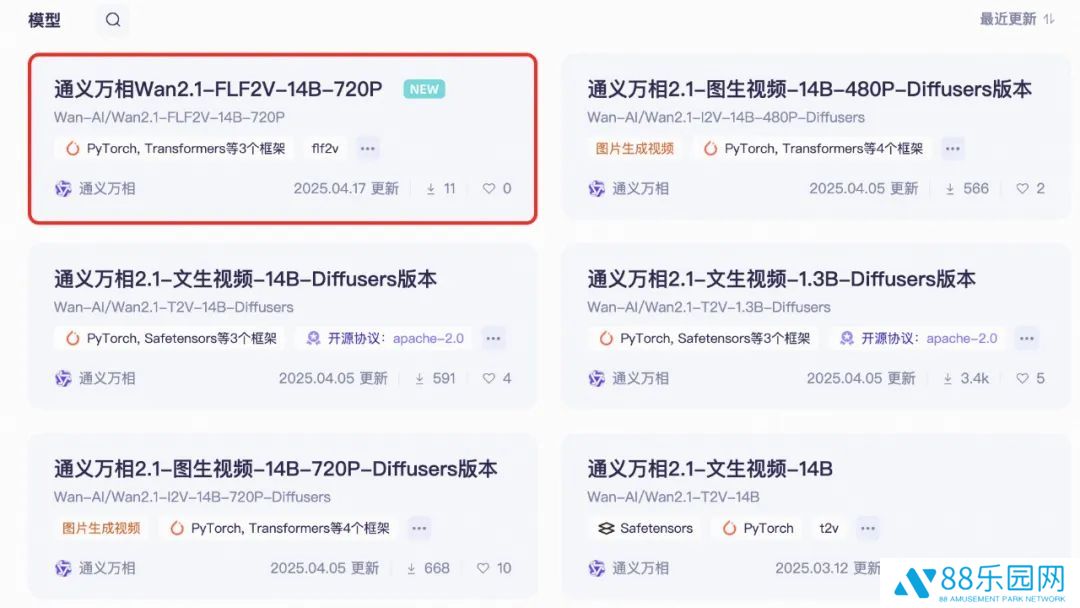Select 开源协议 apache-2.0 tag on the T2V-14B-Diffusers card
This screenshot has width=1080, height=608.
click(x=385, y=339)
